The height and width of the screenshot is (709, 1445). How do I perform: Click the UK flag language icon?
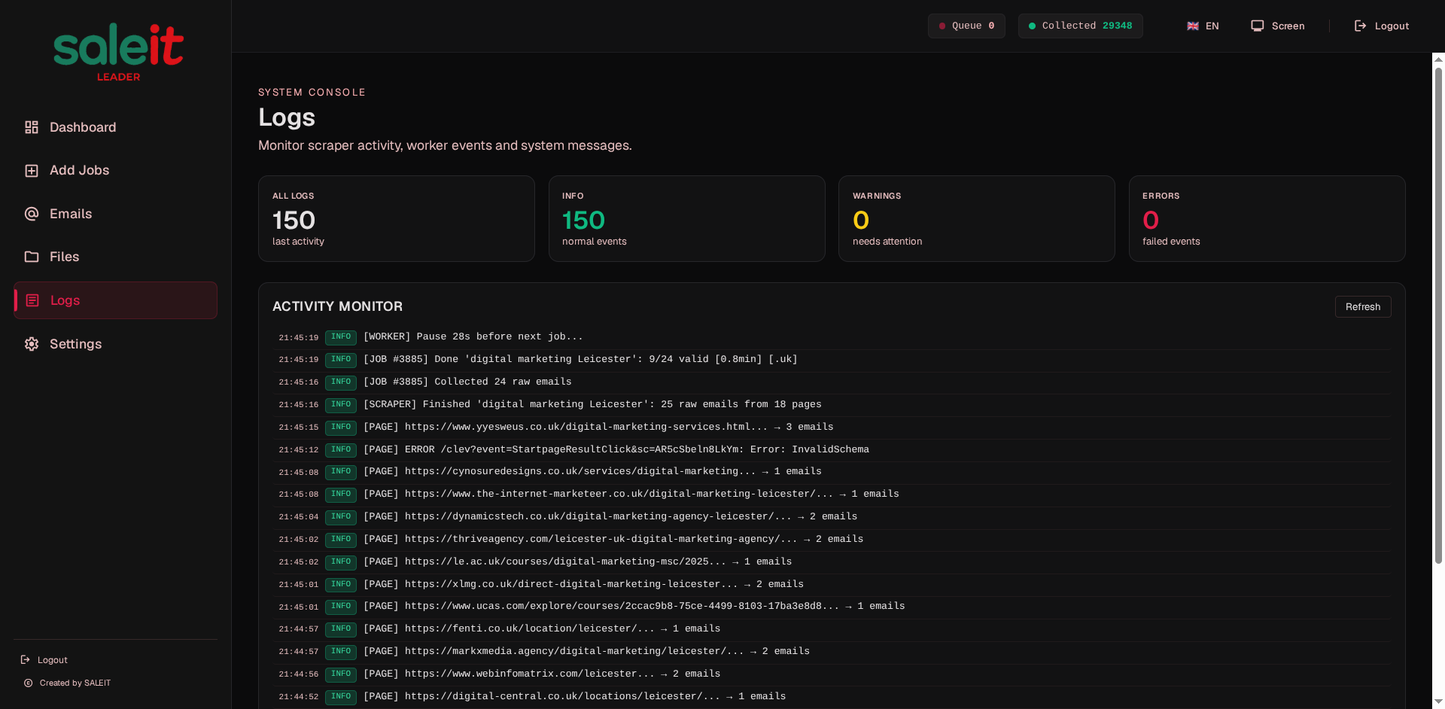pyautogui.click(x=1193, y=26)
